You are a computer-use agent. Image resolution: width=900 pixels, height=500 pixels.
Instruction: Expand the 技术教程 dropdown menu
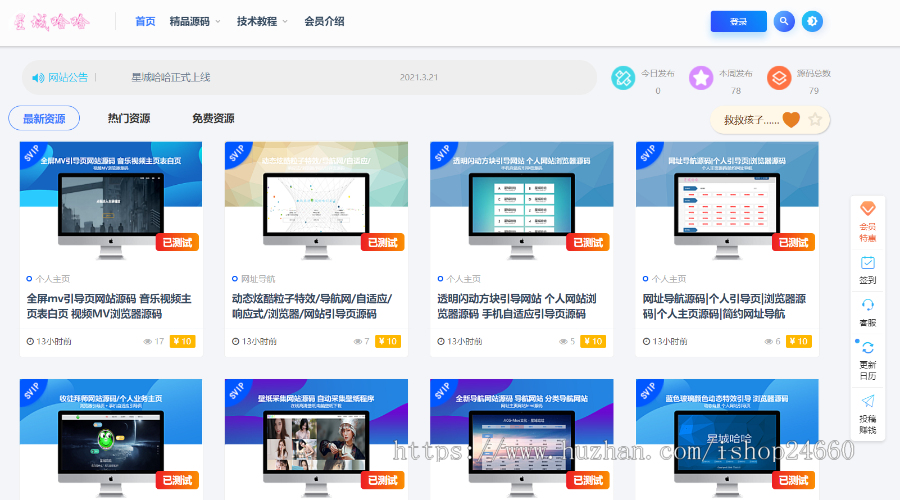pyautogui.click(x=262, y=21)
